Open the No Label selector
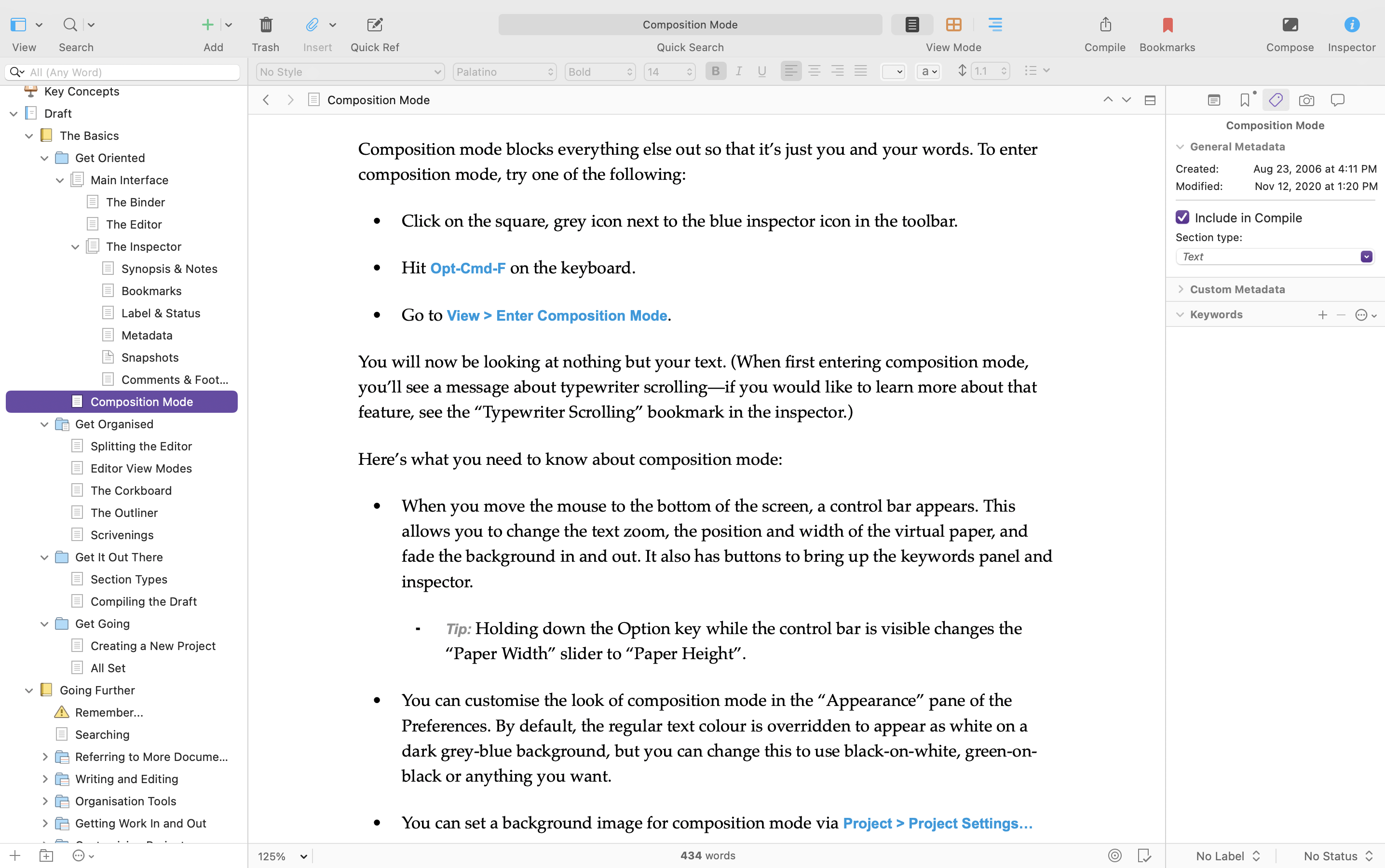1385x868 pixels. 1227,856
